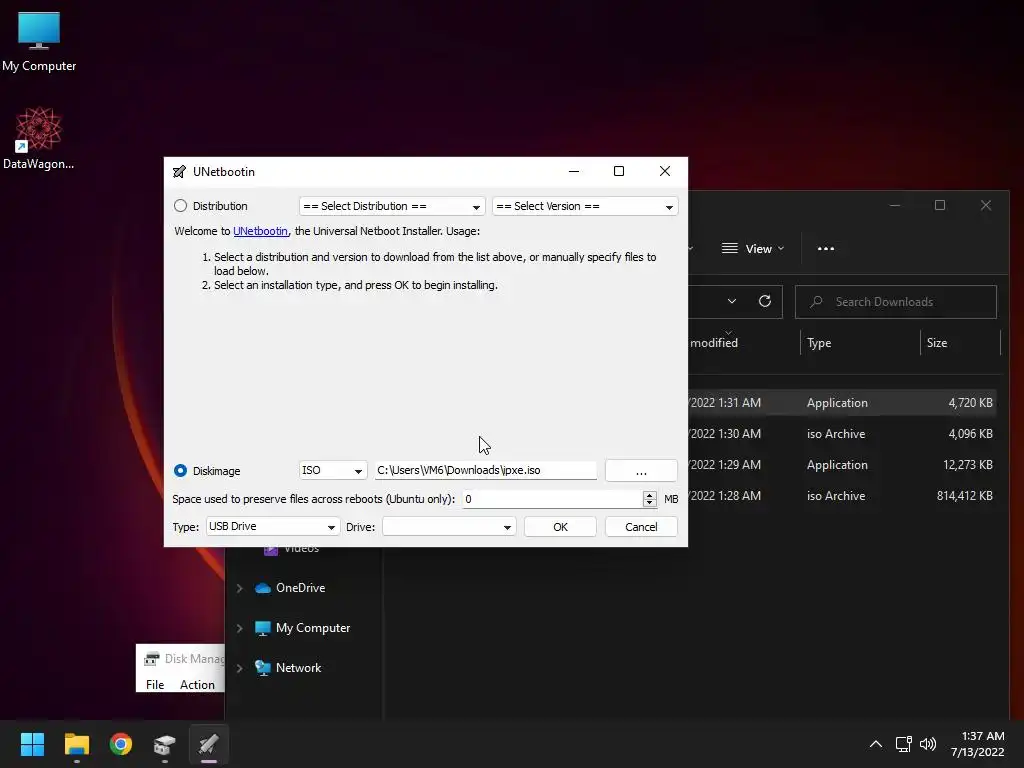Click OK to begin installing

coord(560,527)
